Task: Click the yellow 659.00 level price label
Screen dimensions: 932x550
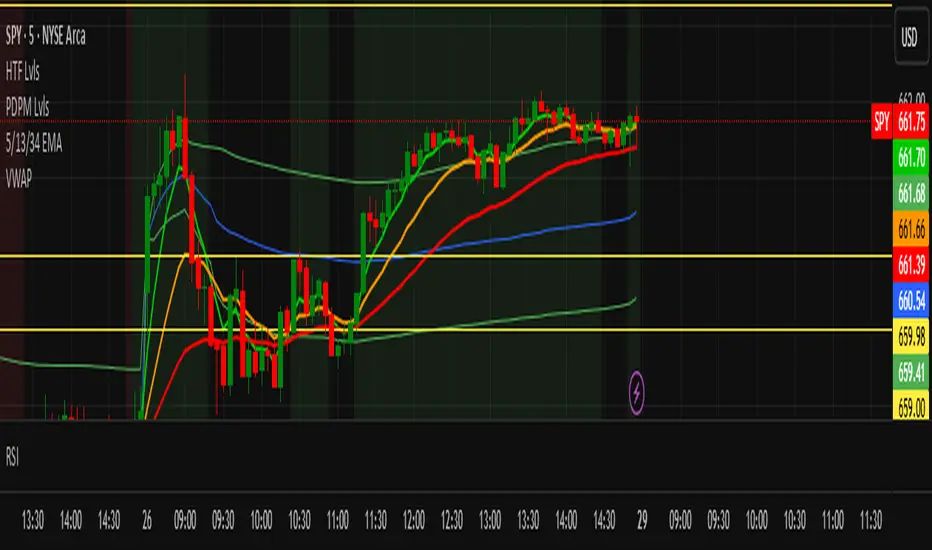Action: (911, 406)
